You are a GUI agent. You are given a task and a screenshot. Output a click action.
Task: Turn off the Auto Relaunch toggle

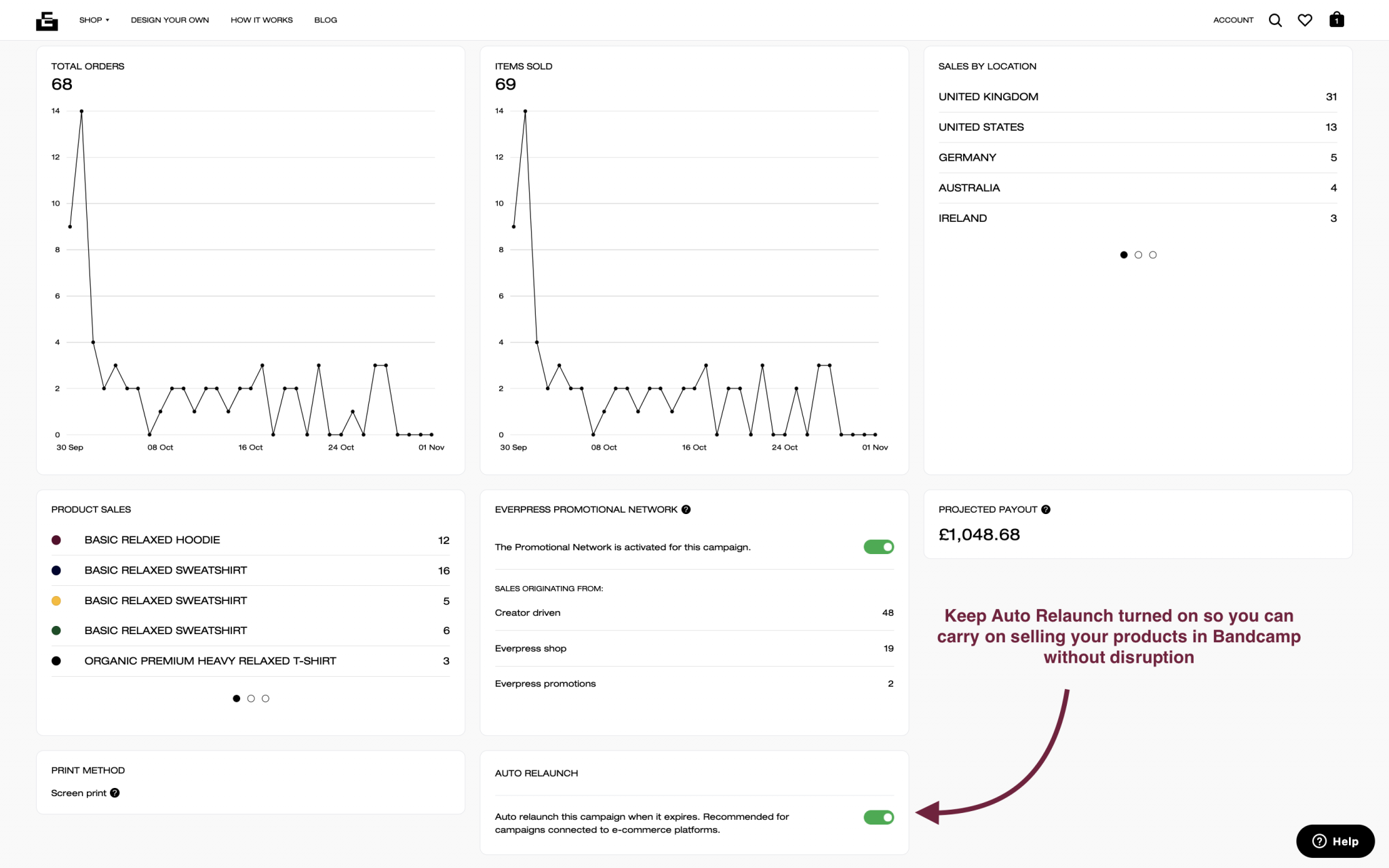[x=878, y=817]
